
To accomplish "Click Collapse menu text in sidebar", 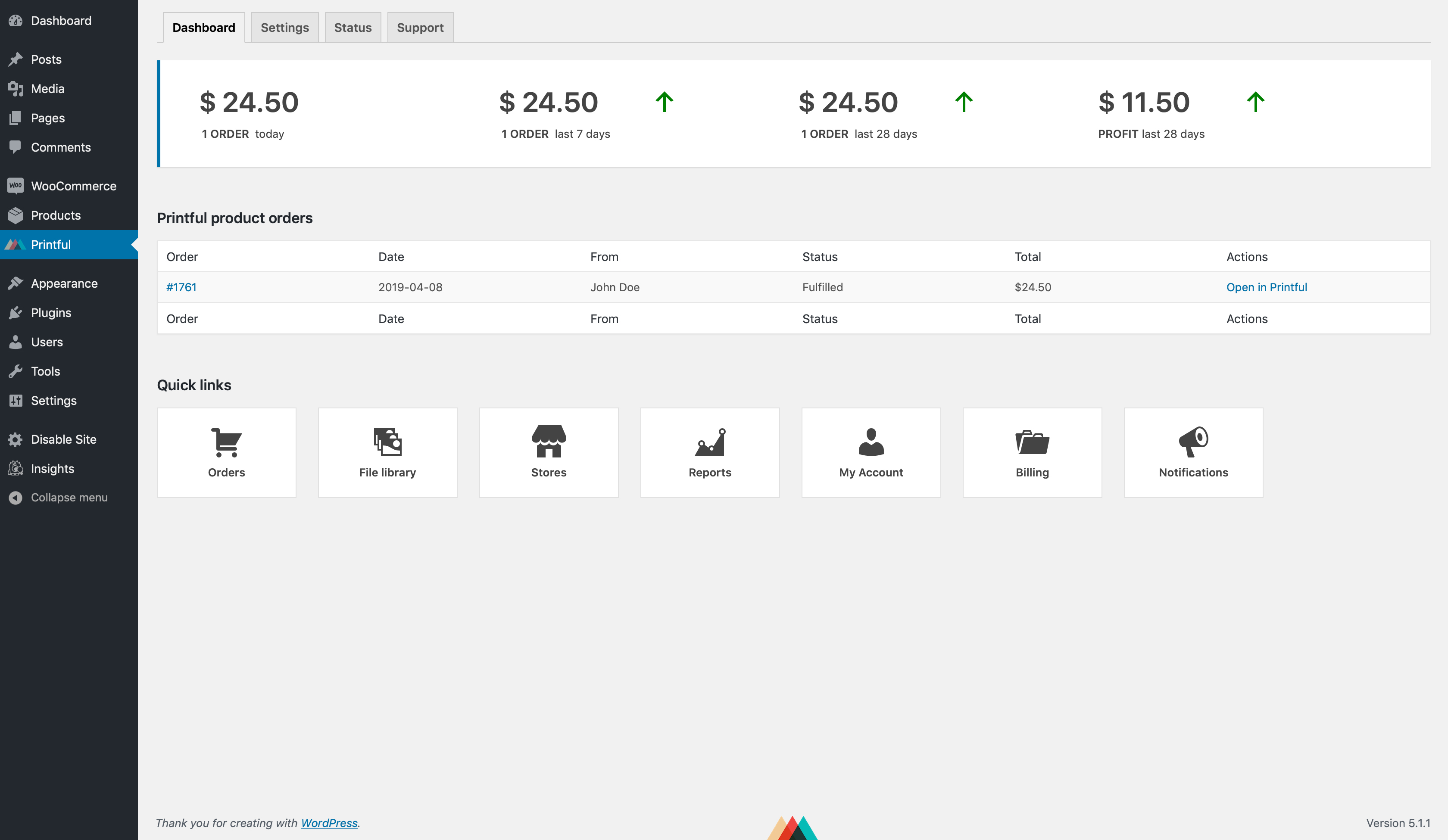I will coord(69,498).
